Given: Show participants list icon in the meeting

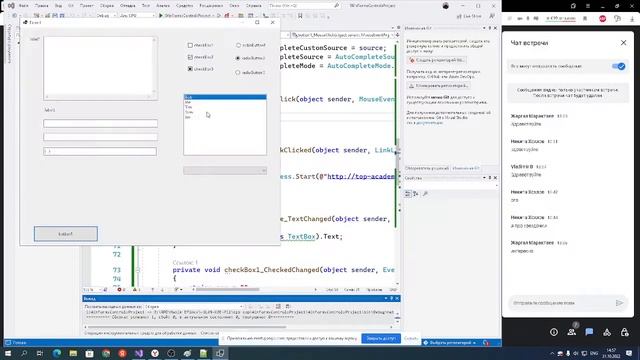Looking at the screenshot, I should (x=572, y=331).
